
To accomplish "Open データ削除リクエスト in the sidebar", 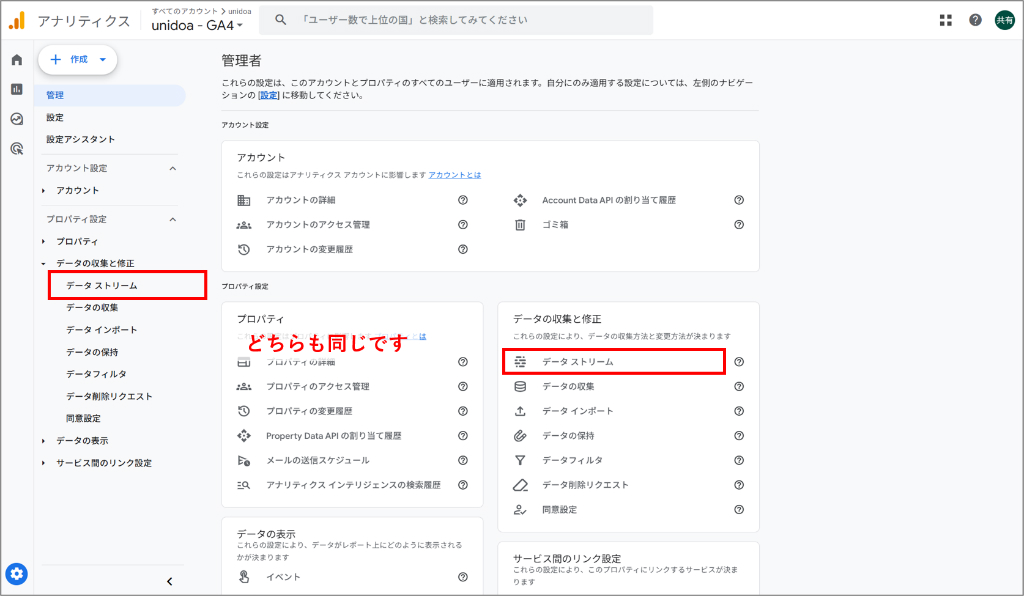I will click(109, 396).
